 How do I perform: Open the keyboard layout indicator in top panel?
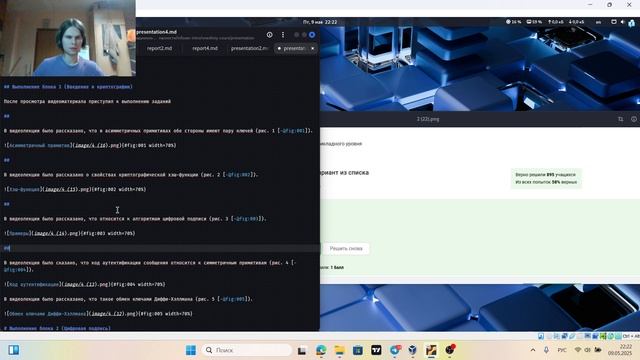click(598, 22)
